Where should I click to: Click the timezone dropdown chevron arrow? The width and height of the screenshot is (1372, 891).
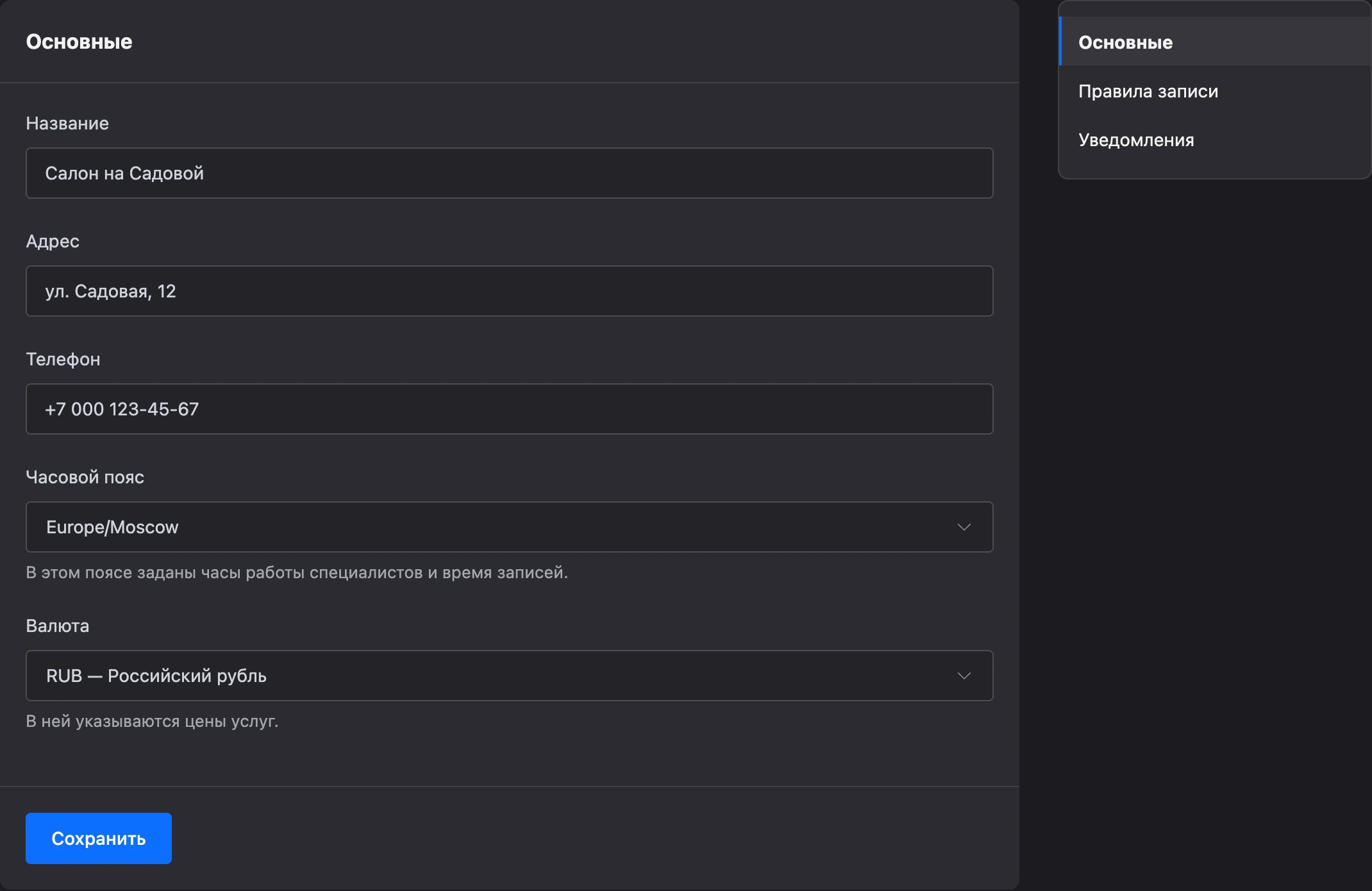pyautogui.click(x=964, y=527)
